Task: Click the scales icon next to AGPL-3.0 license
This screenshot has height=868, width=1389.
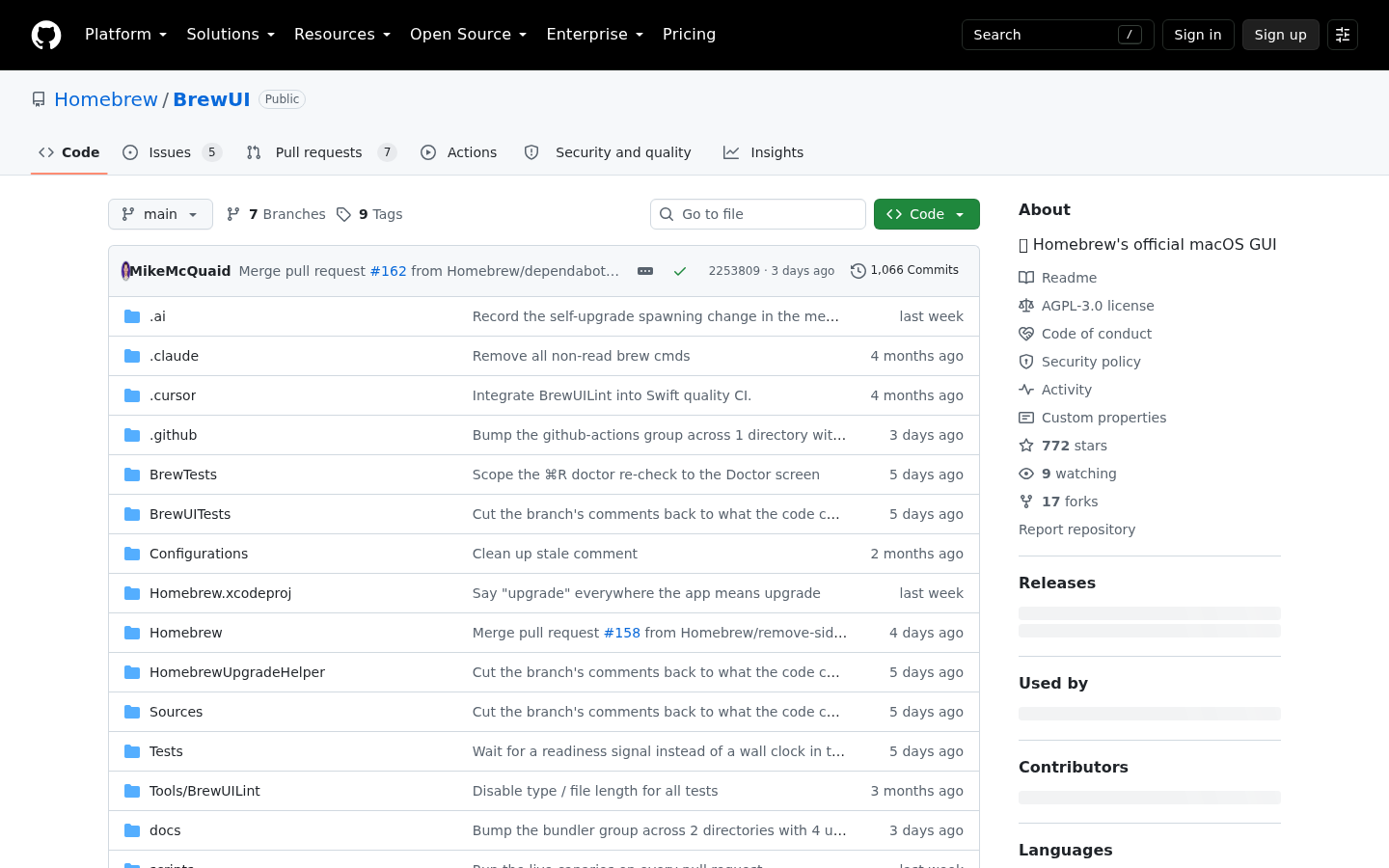Action: (x=1026, y=306)
